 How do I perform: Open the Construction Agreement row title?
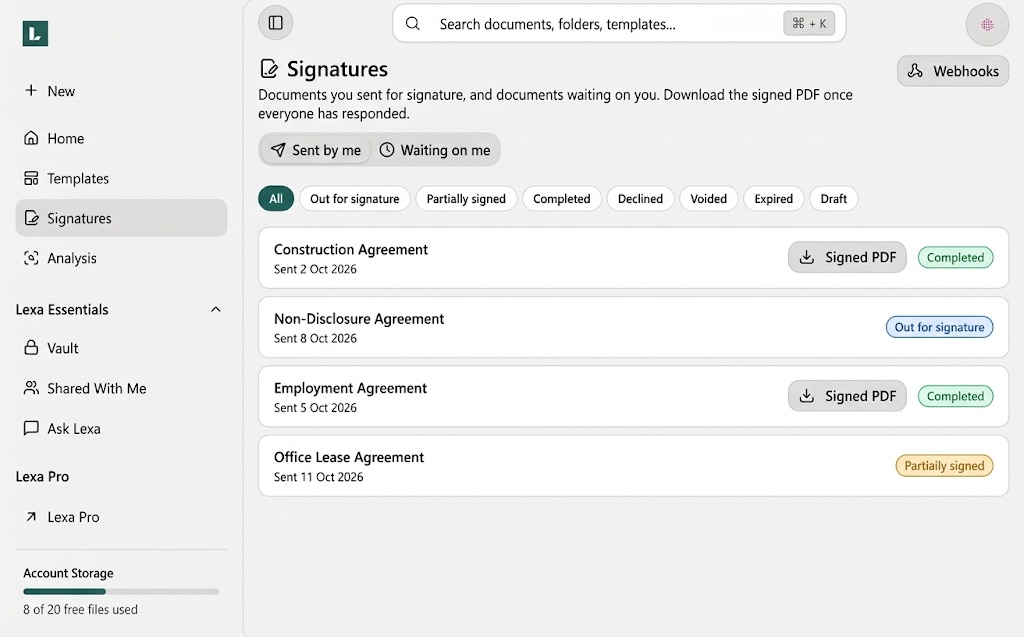point(351,249)
